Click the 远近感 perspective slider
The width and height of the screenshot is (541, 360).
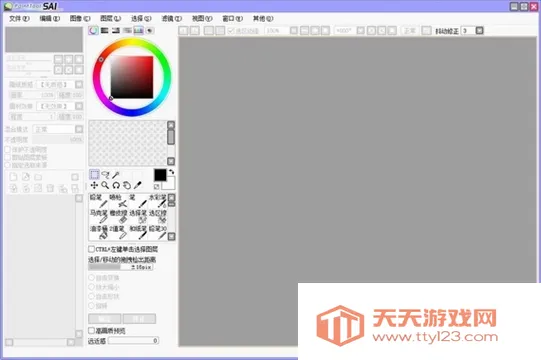[x=133, y=341]
